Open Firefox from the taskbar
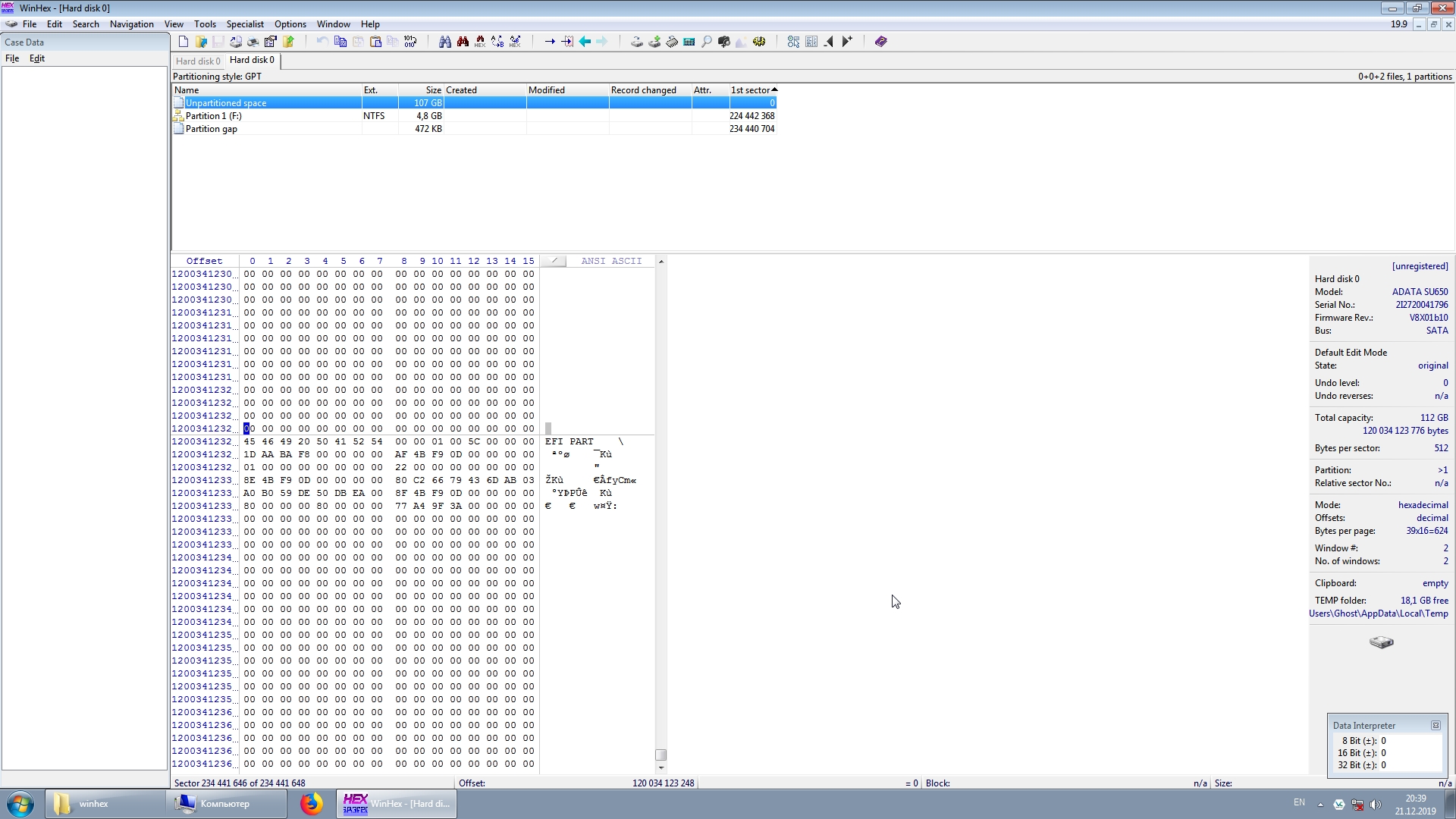The height and width of the screenshot is (819, 1456). click(x=311, y=804)
